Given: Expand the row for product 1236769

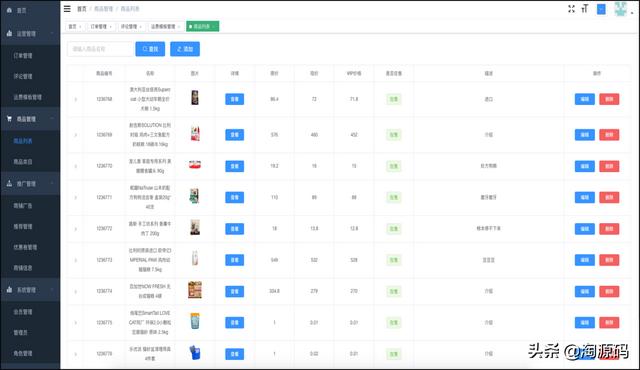Looking at the screenshot, I should pyautogui.click(x=76, y=135).
